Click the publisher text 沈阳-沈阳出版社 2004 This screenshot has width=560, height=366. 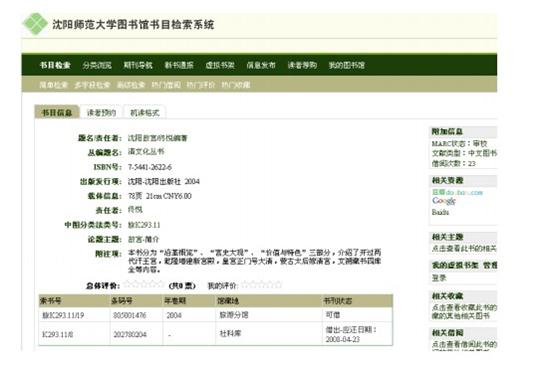click(x=164, y=181)
